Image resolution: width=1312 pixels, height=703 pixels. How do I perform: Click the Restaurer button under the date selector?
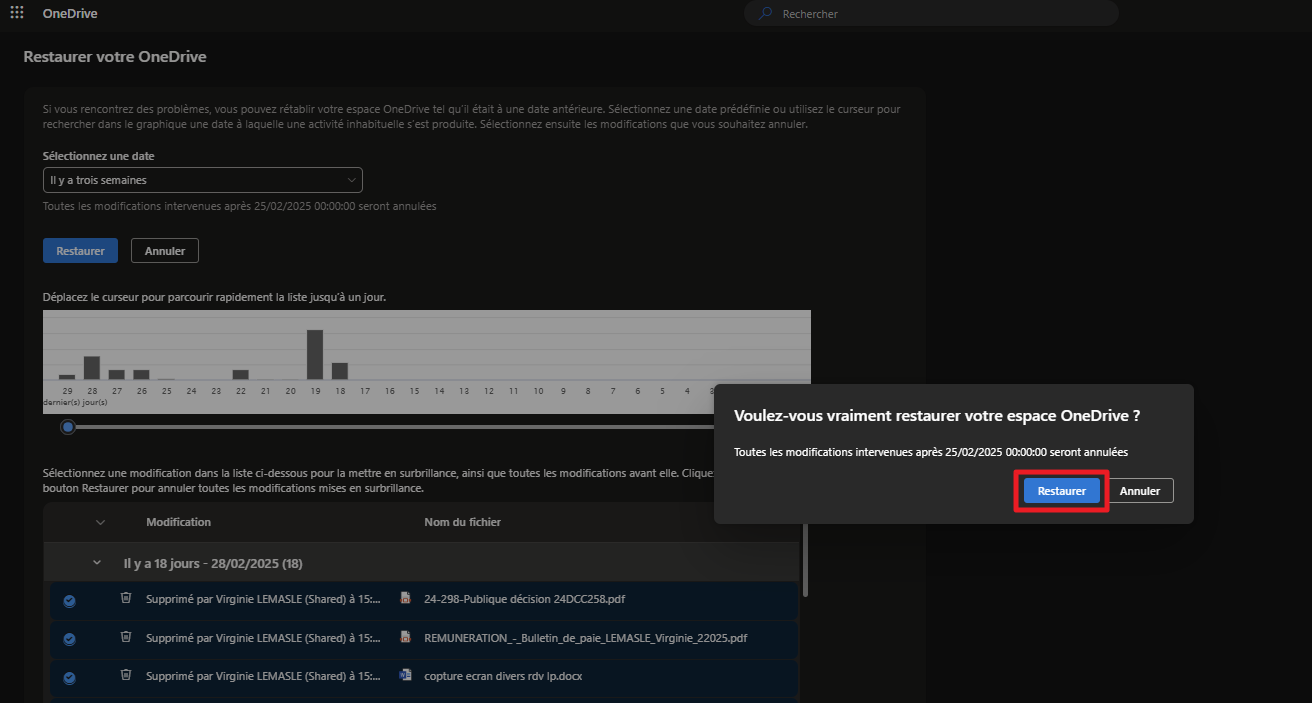(80, 251)
